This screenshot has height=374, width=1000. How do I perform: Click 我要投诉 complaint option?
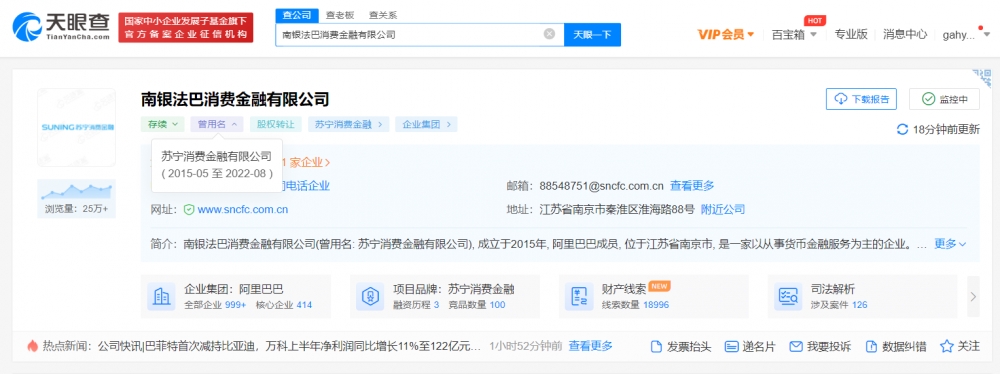[820, 347]
